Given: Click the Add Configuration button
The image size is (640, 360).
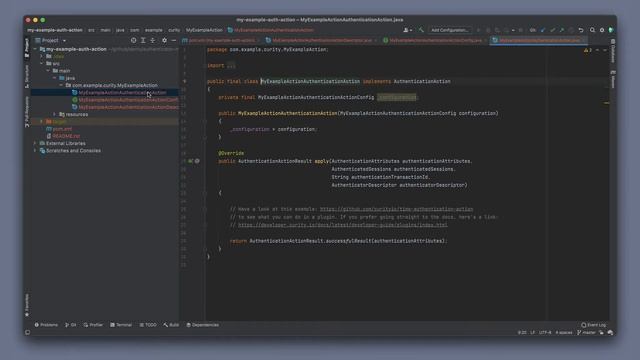Looking at the screenshot, I should point(450,30).
